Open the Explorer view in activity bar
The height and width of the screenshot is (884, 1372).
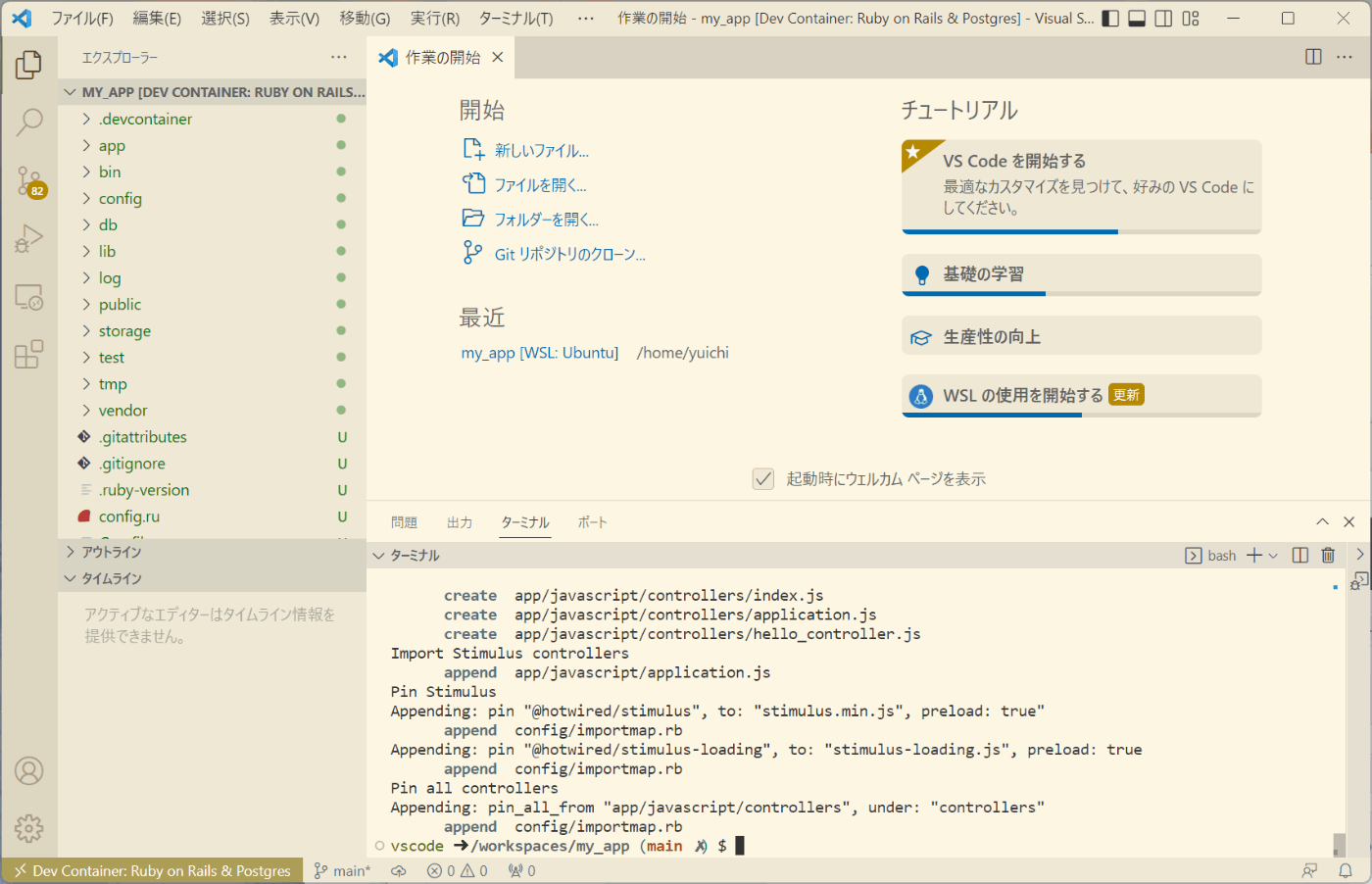pyautogui.click(x=28, y=66)
